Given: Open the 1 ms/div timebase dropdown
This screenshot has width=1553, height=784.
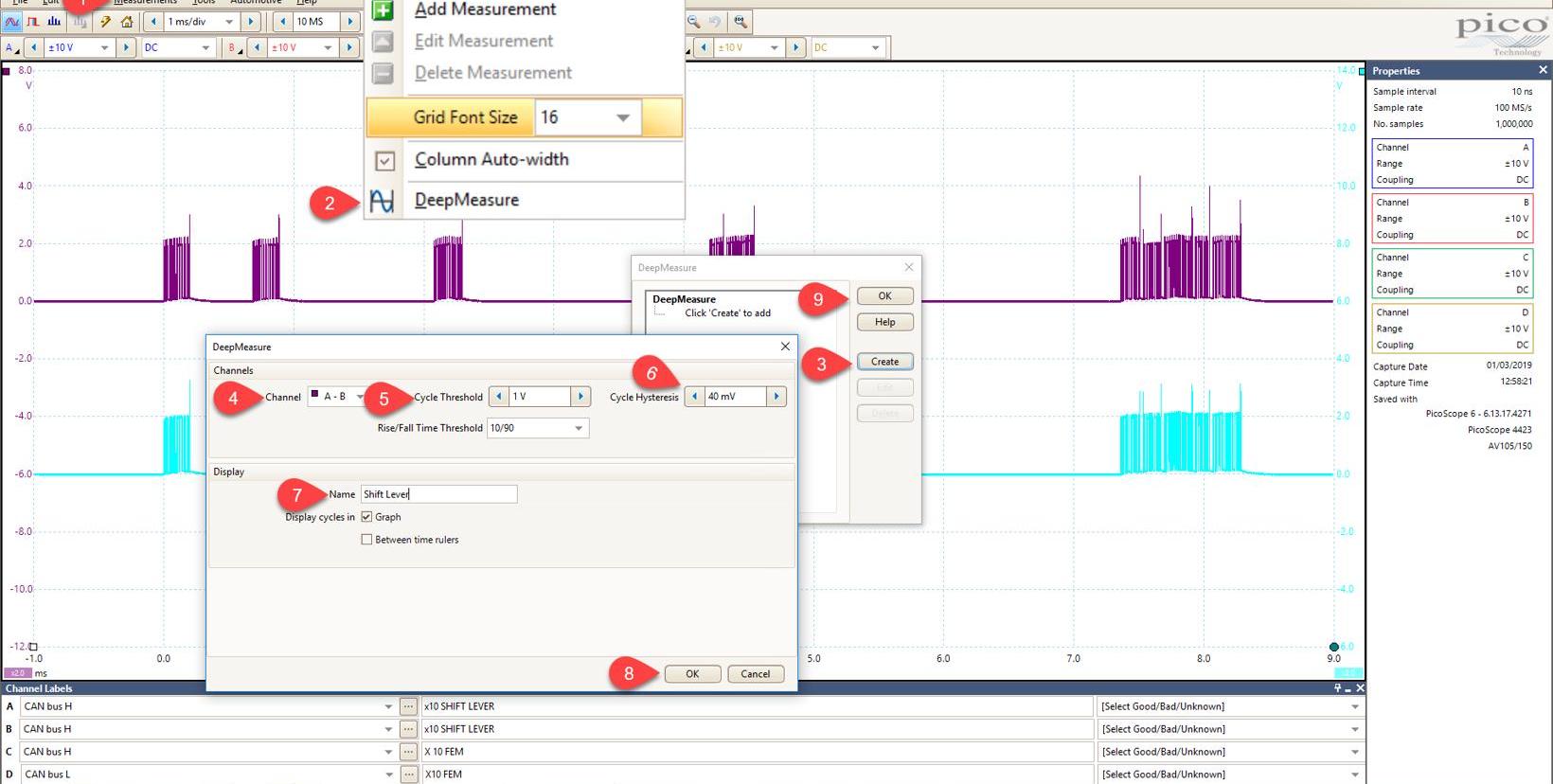Looking at the screenshot, I should click(228, 21).
